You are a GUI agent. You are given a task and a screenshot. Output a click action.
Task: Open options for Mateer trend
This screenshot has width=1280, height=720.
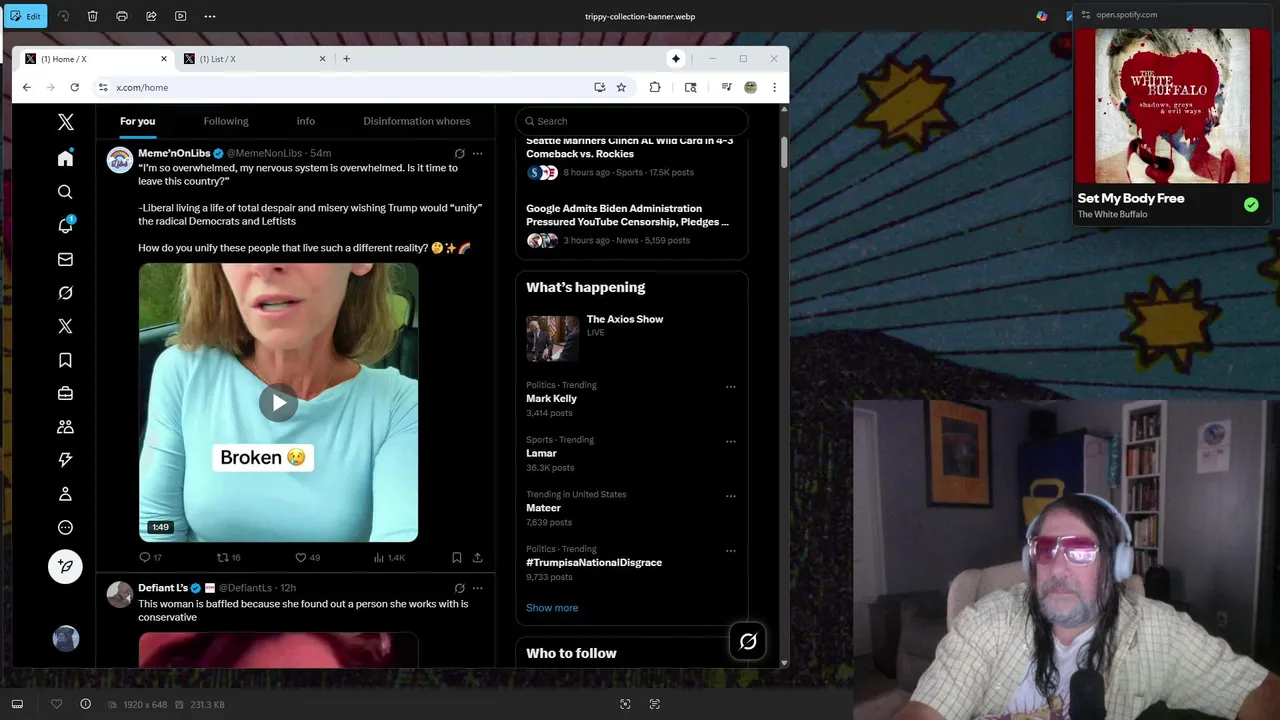[730, 496]
